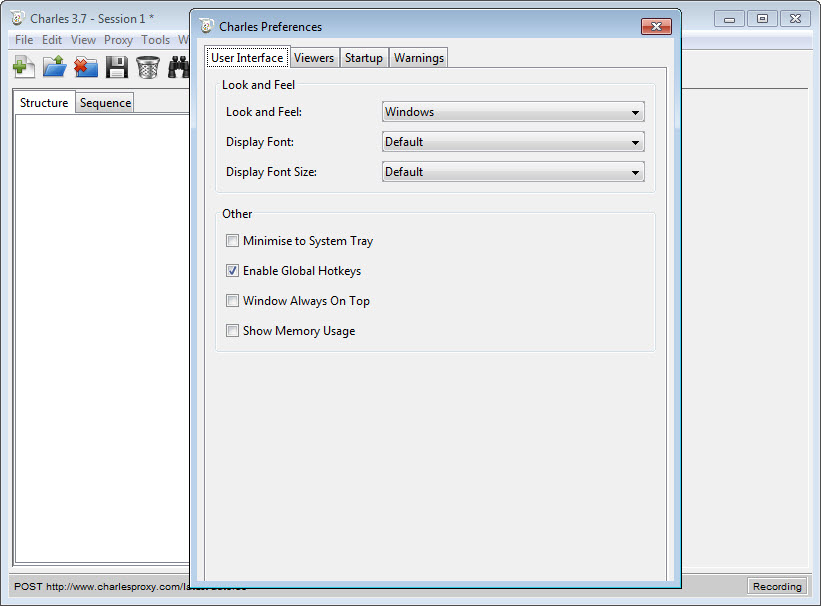Click the Charles app icon in main window title
The height and width of the screenshot is (606, 821).
18,18
